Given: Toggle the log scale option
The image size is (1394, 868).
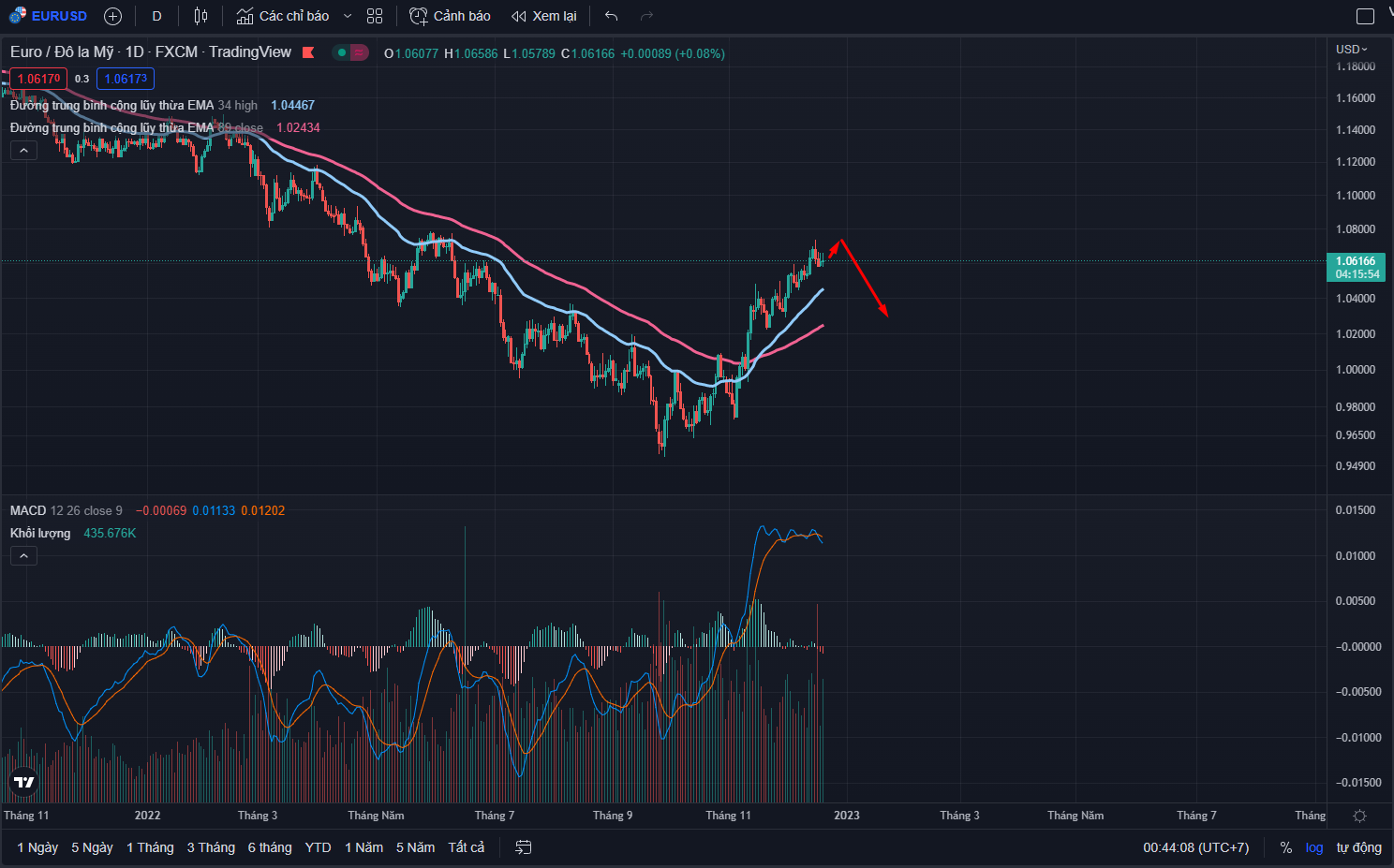Looking at the screenshot, I should 1314,847.
